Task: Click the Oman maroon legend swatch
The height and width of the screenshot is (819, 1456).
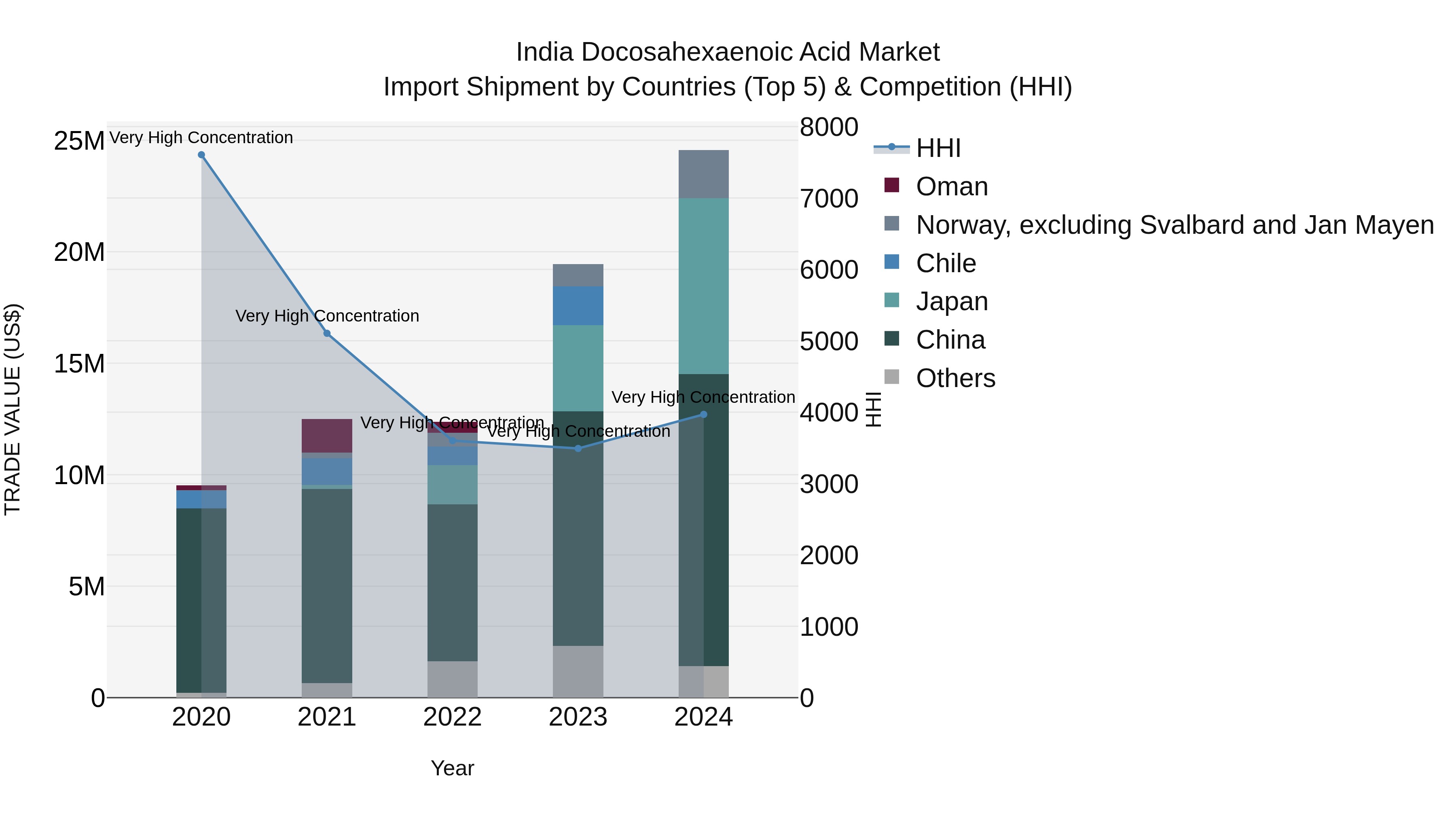Action: pyautogui.click(x=891, y=185)
